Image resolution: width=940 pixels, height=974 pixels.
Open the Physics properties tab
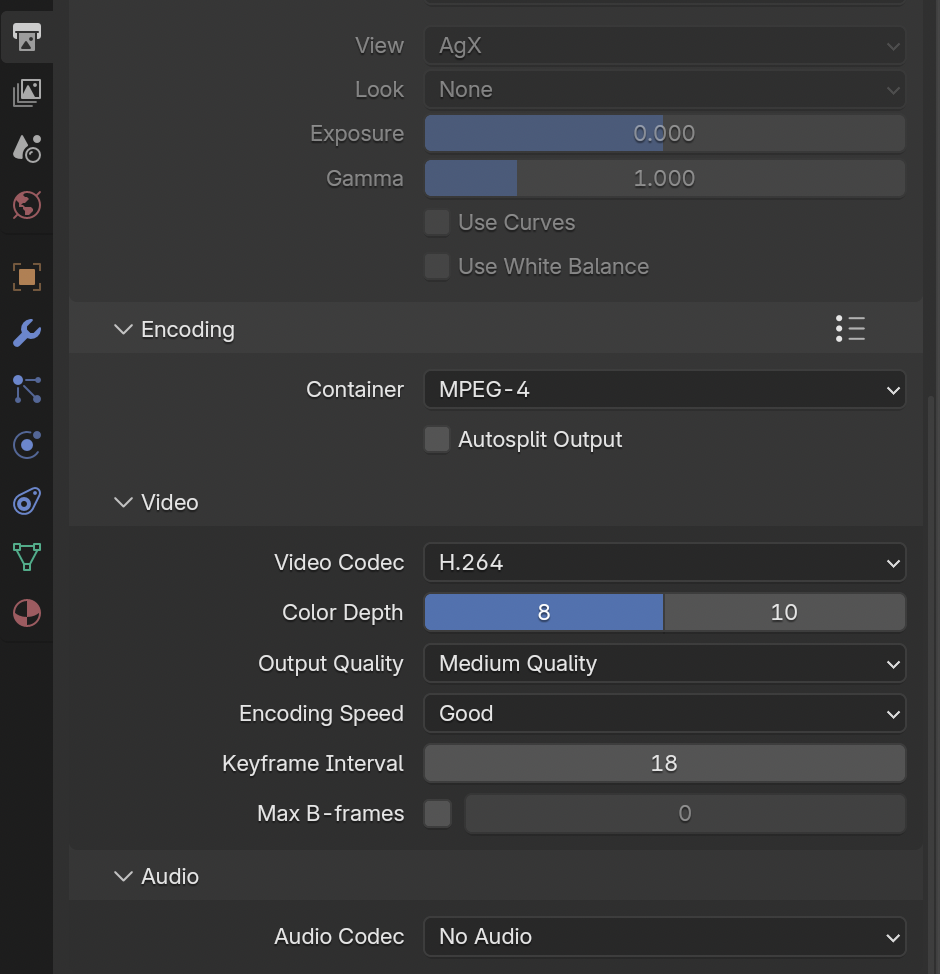[x=27, y=445]
